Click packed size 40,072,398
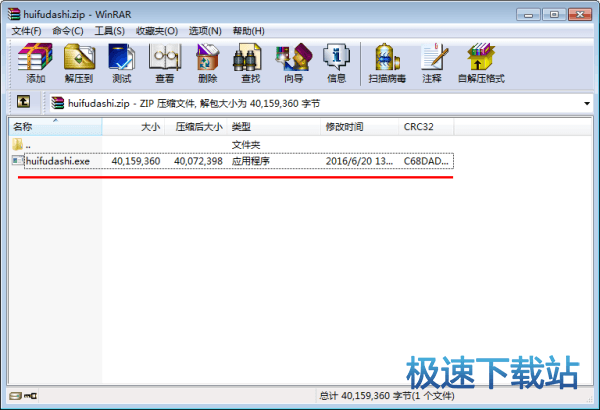The height and width of the screenshot is (410, 600). click(198, 161)
